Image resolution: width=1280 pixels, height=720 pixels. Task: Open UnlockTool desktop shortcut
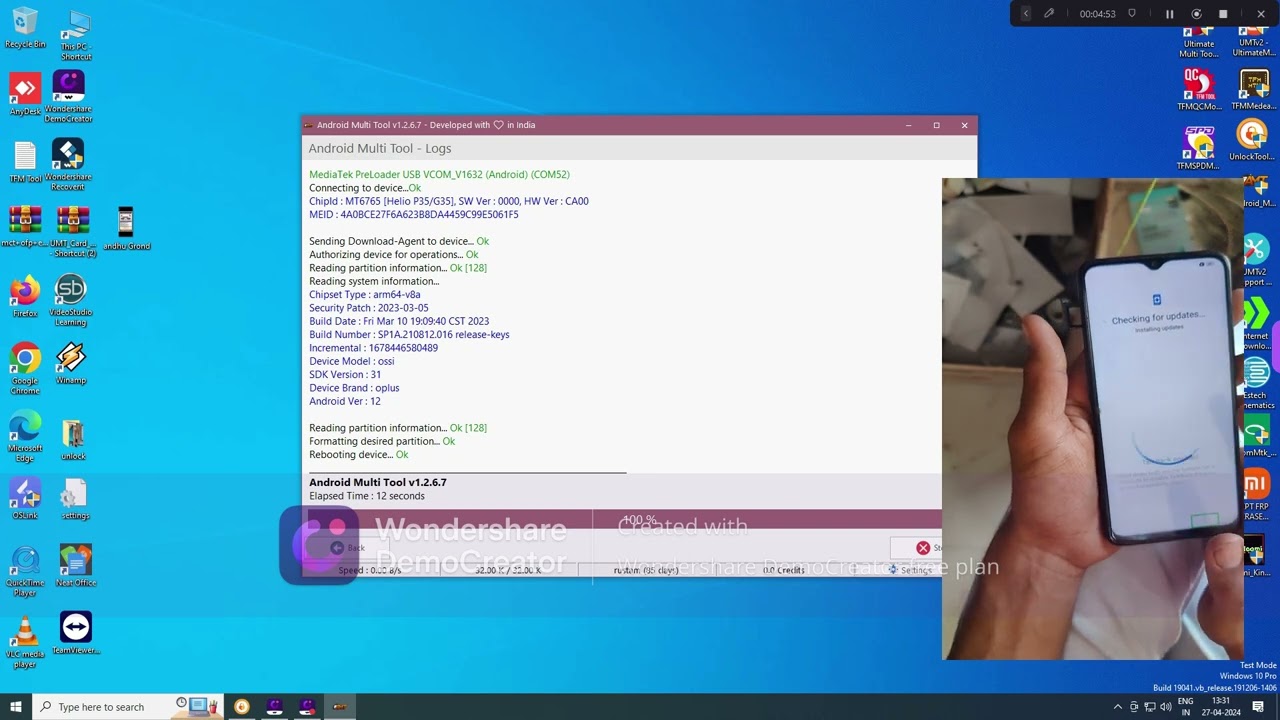pos(1251,135)
